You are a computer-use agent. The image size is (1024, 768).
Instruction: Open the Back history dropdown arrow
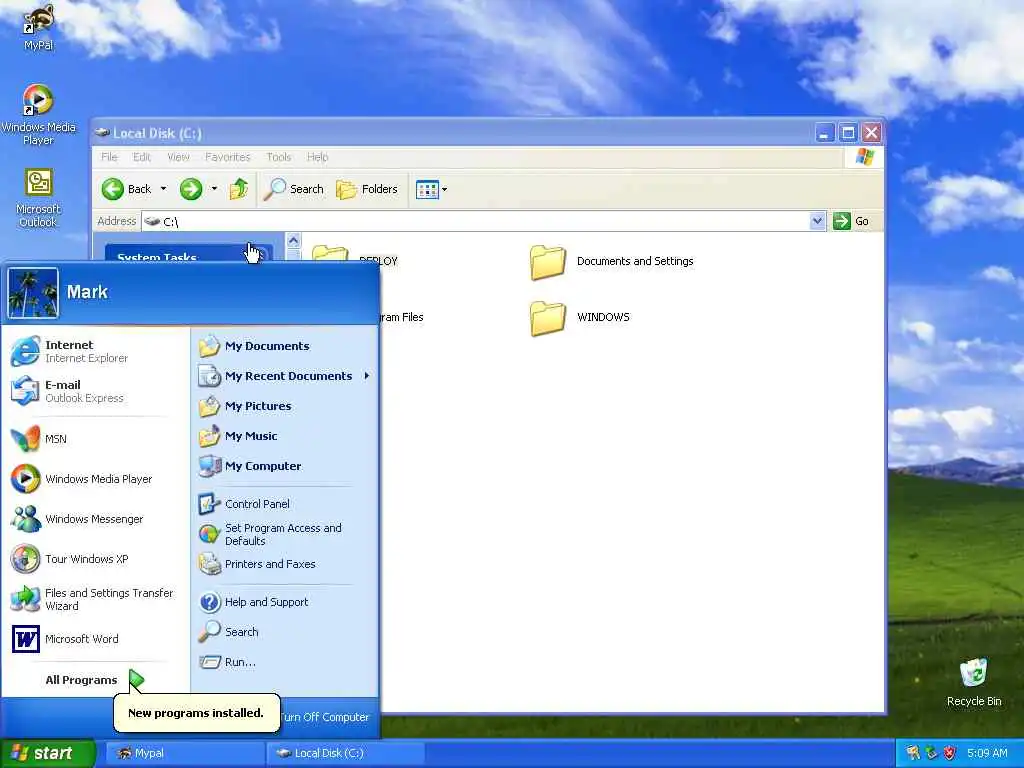[163, 189]
